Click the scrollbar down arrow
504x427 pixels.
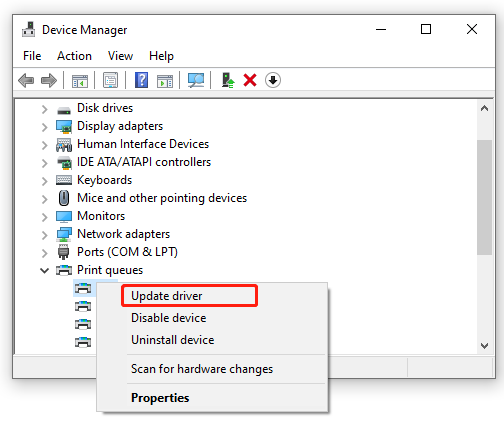[x=484, y=346]
